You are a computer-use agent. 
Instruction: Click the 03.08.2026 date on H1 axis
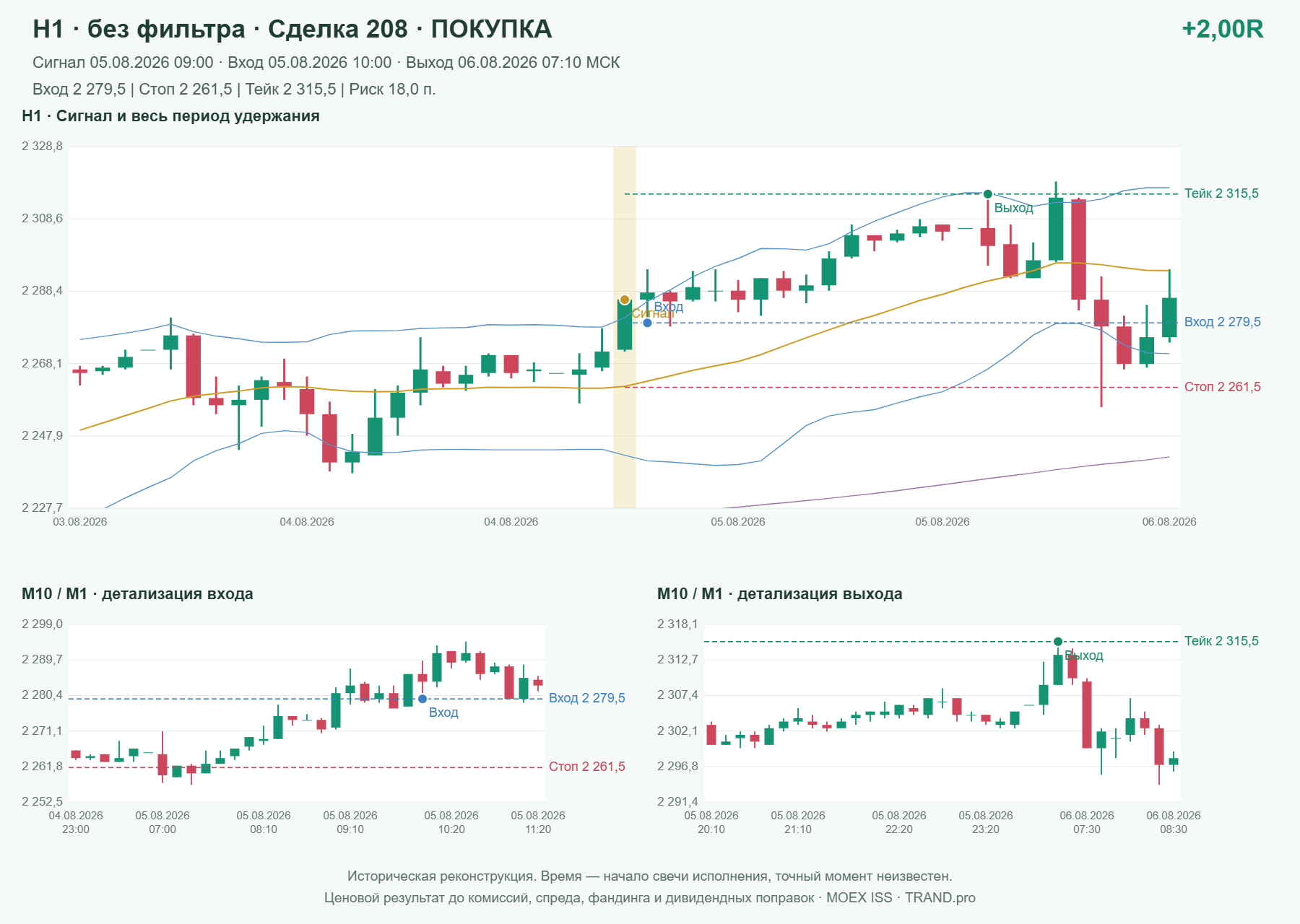80,522
